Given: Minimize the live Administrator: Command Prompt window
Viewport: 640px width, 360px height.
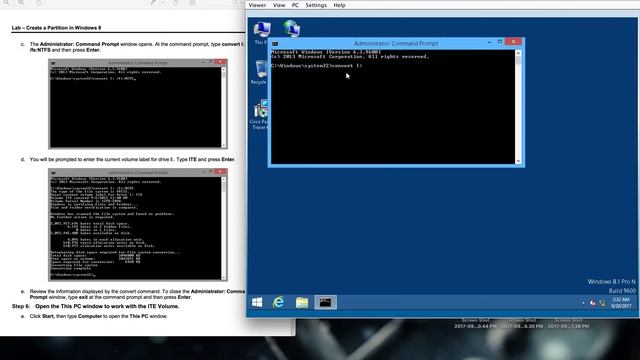Looking at the screenshot, I should pyautogui.click(x=489, y=42).
